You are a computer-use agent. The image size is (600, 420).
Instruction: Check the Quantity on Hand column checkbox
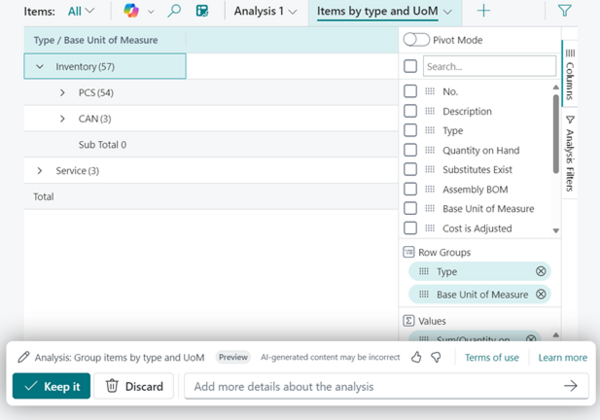(410, 150)
